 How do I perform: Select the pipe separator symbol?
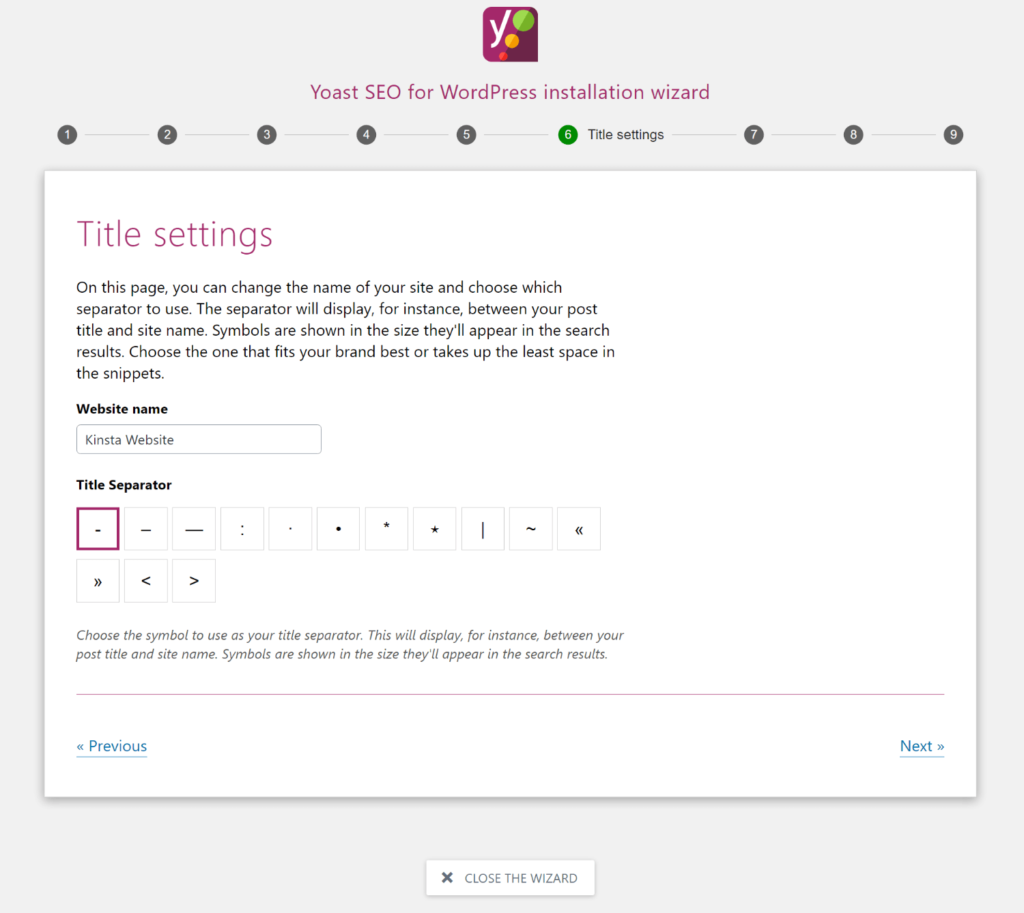tap(482, 528)
